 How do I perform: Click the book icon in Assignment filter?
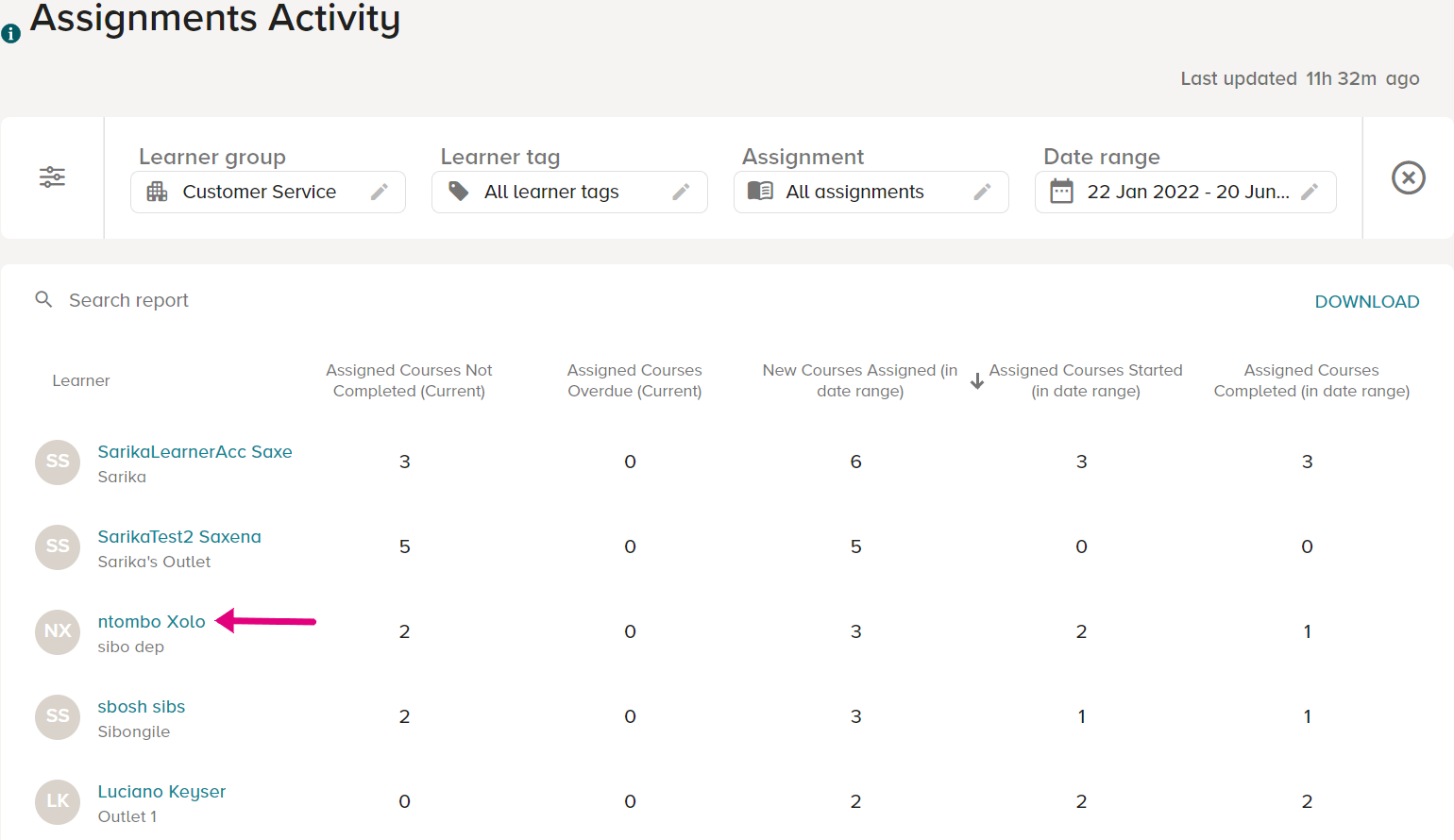(760, 191)
